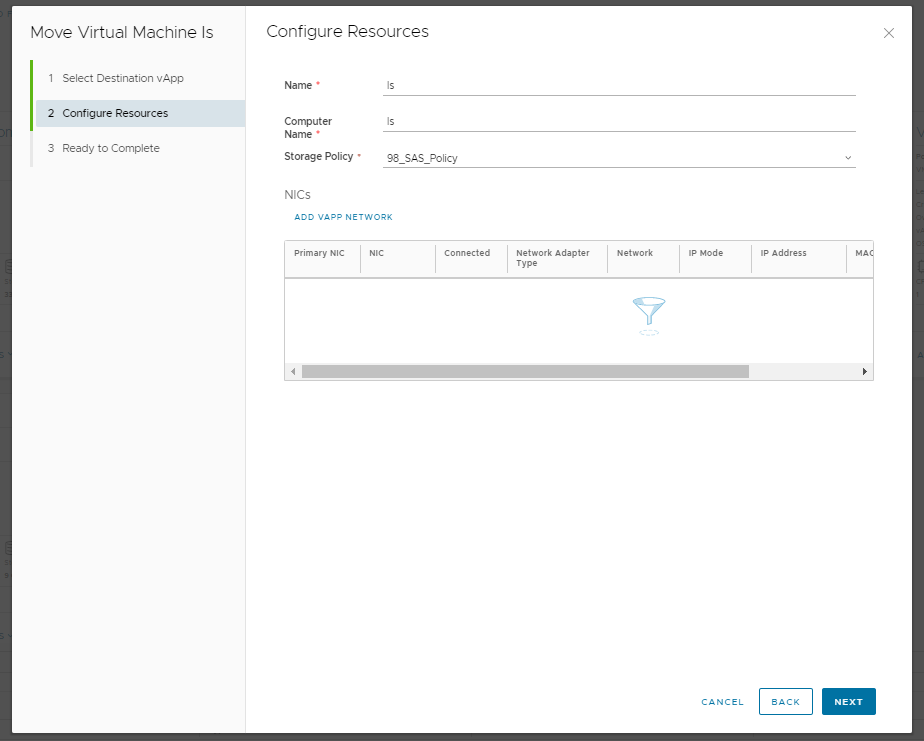Click the BACK button
Image resolution: width=924 pixels, height=741 pixels.
click(x=785, y=702)
